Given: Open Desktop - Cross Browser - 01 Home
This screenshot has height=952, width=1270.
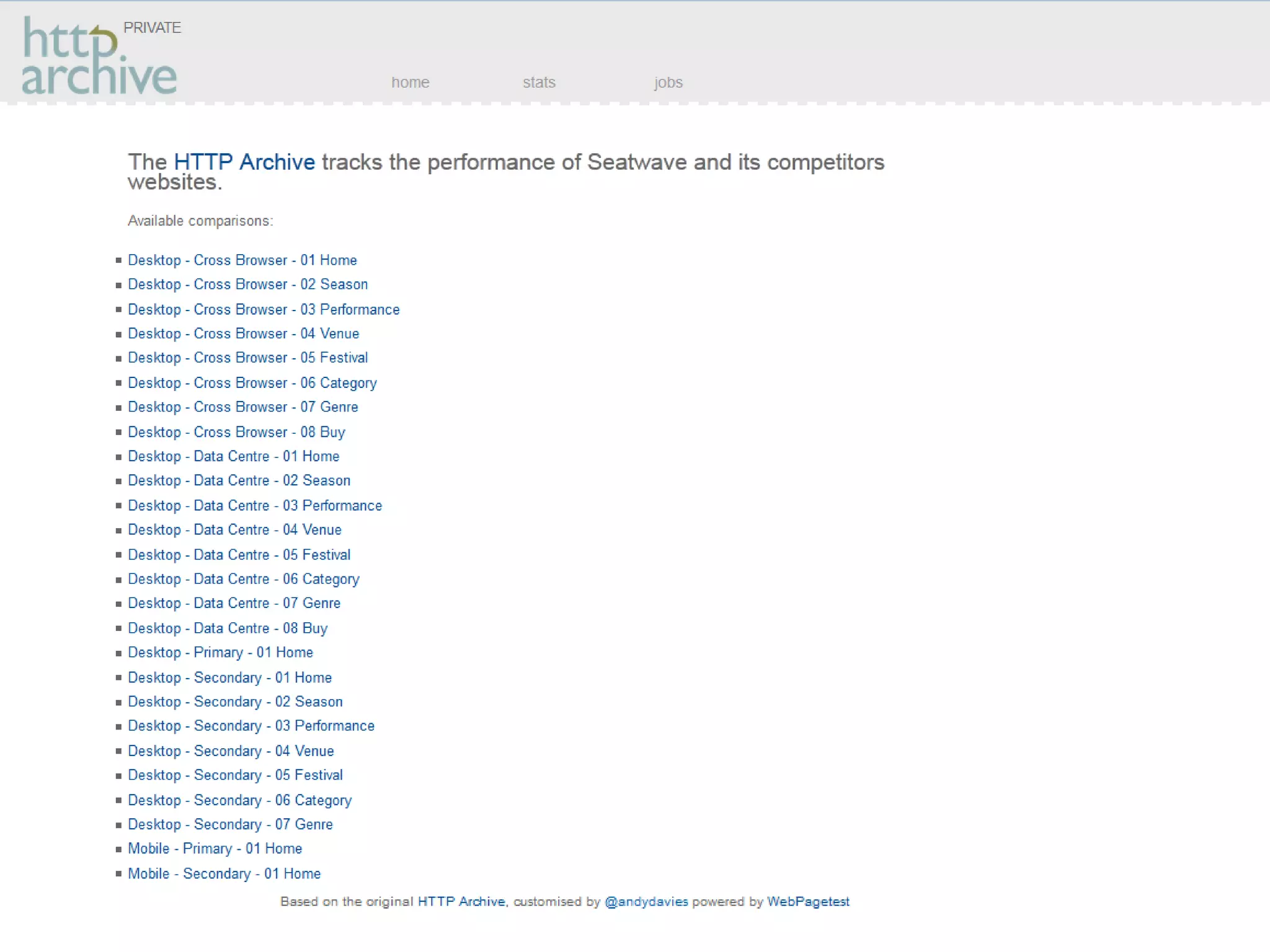Looking at the screenshot, I should pos(242,260).
